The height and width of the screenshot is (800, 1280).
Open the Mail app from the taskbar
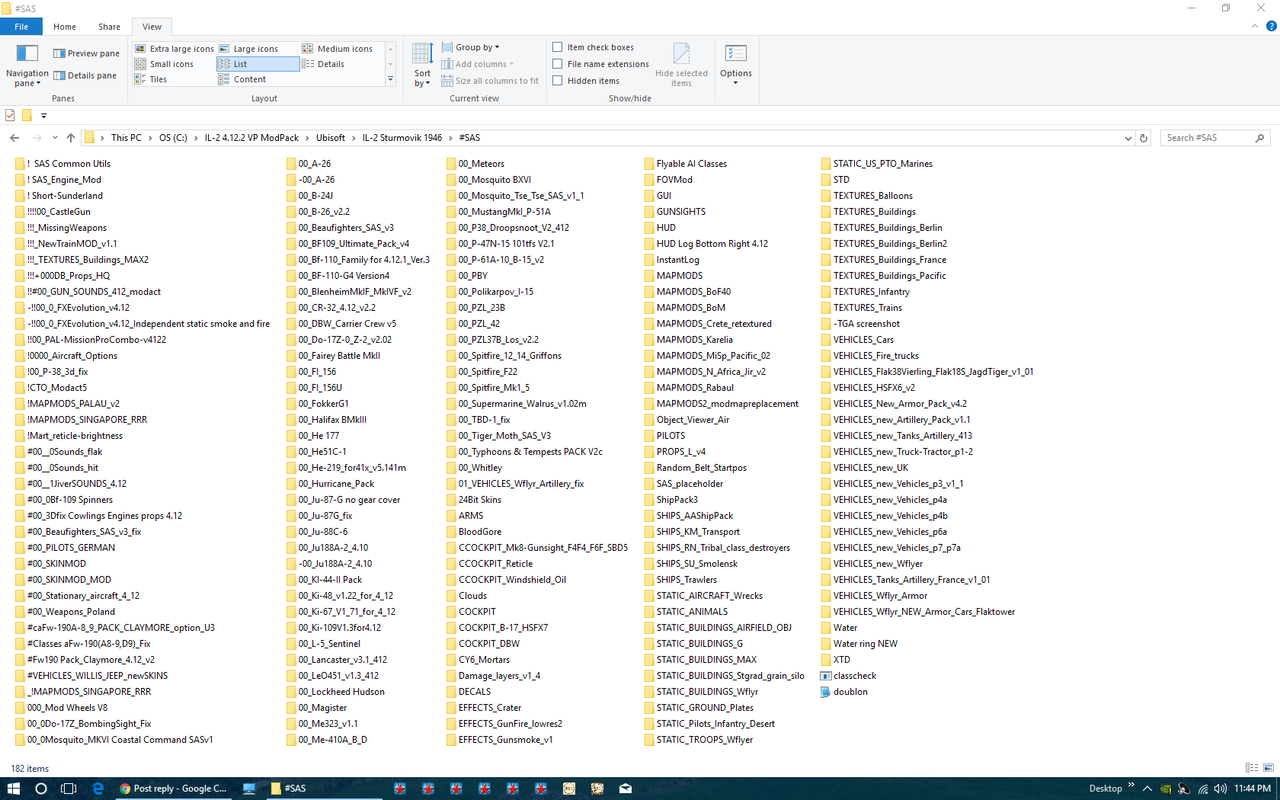click(625, 788)
